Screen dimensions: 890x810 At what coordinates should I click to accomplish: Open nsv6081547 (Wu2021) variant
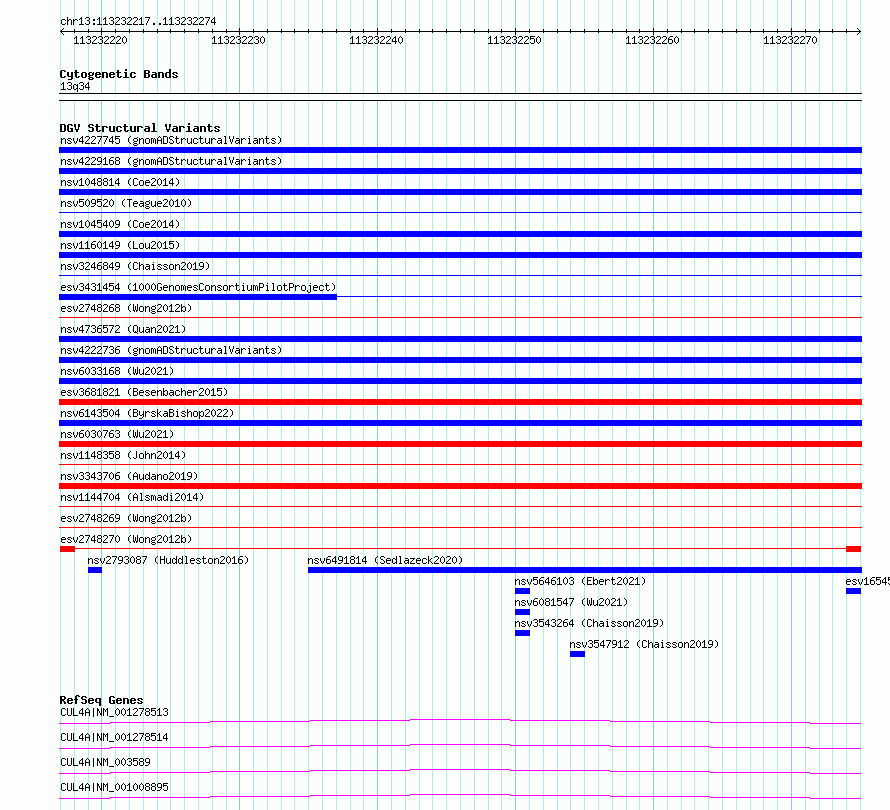point(571,602)
